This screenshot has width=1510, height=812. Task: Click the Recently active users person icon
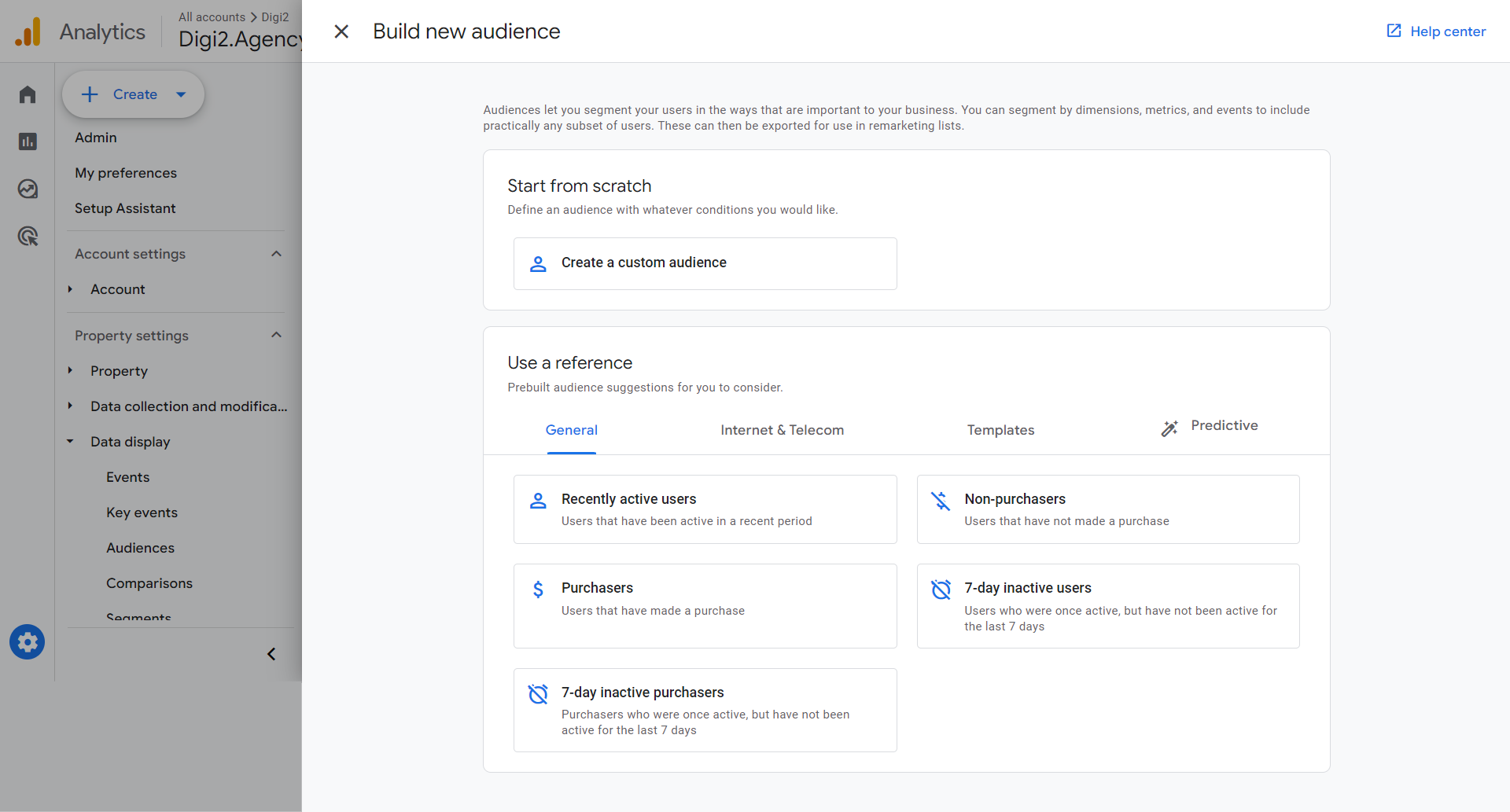[538, 500]
